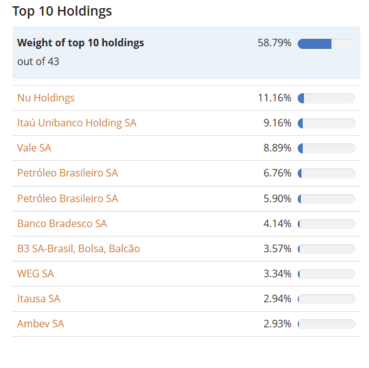Click the 58.79% top holdings weight bar
This screenshot has height=368, width=369.
[326, 44]
